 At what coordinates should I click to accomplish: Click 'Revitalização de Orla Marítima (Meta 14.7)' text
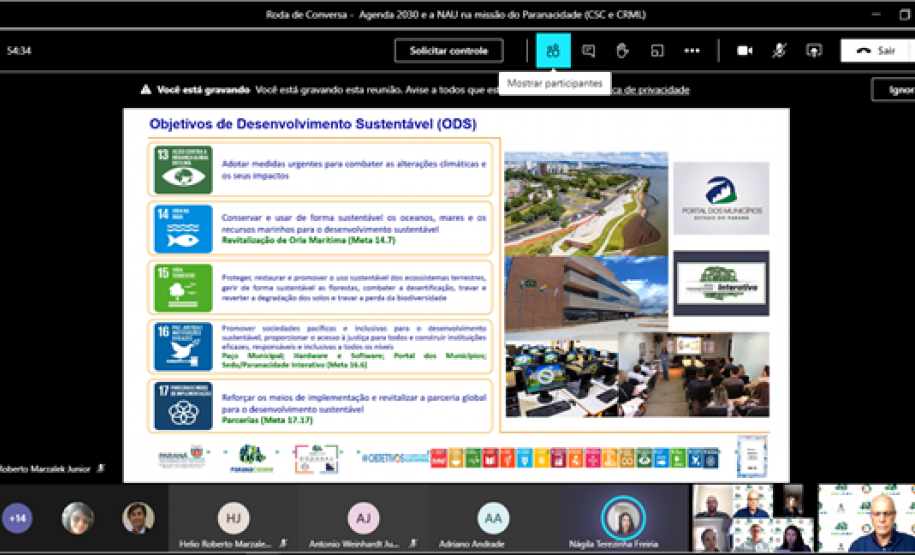click(x=308, y=240)
